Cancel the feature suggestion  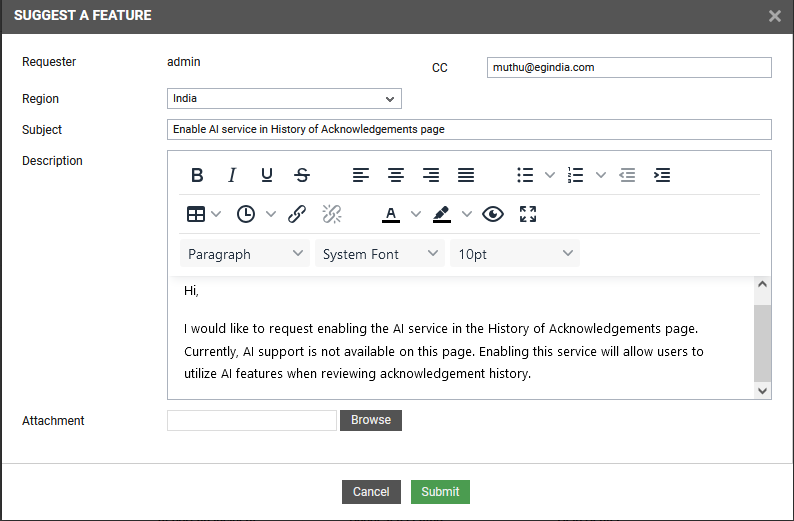click(371, 492)
